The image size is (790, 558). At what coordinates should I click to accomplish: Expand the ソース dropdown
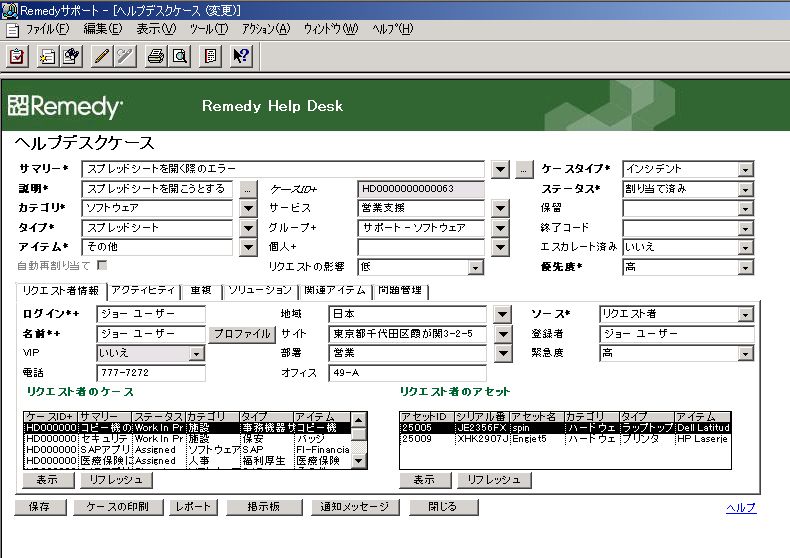pyautogui.click(x=745, y=315)
